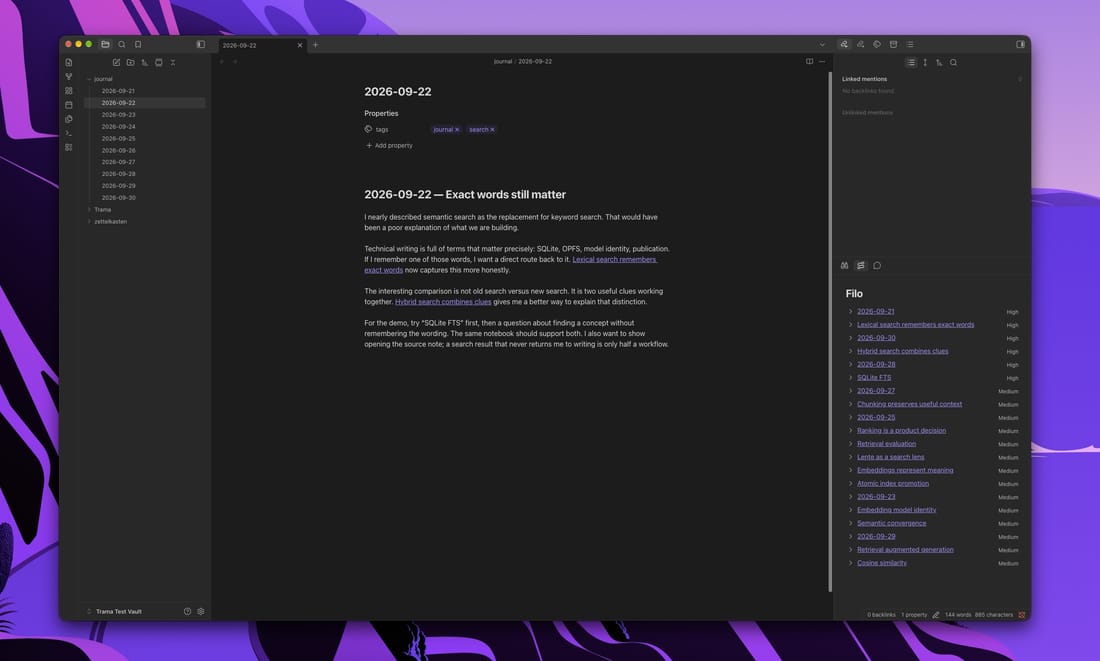Open 2026-09-30 in the file tree

pos(119,198)
